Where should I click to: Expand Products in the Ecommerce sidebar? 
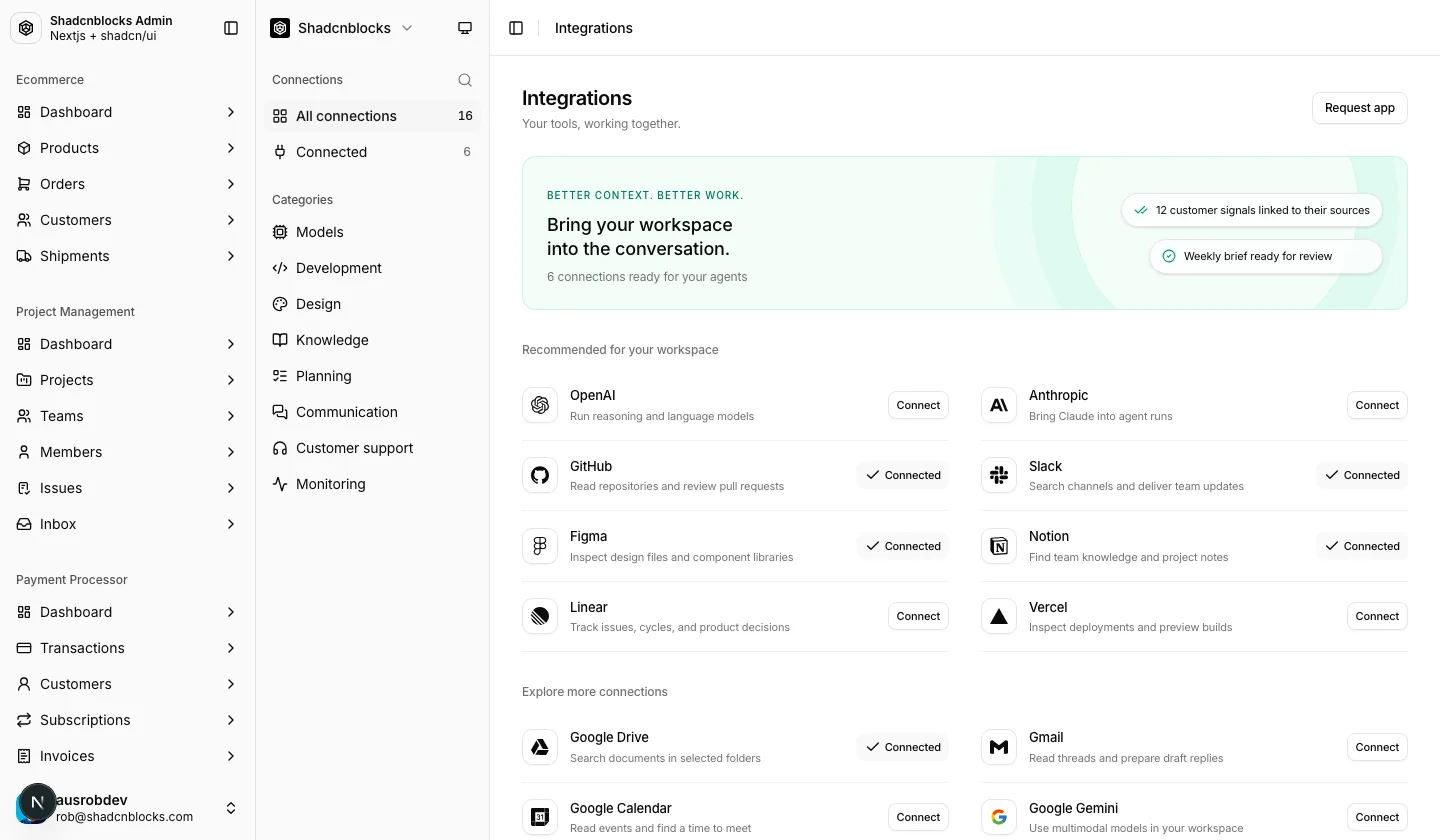(x=128, y=148)
